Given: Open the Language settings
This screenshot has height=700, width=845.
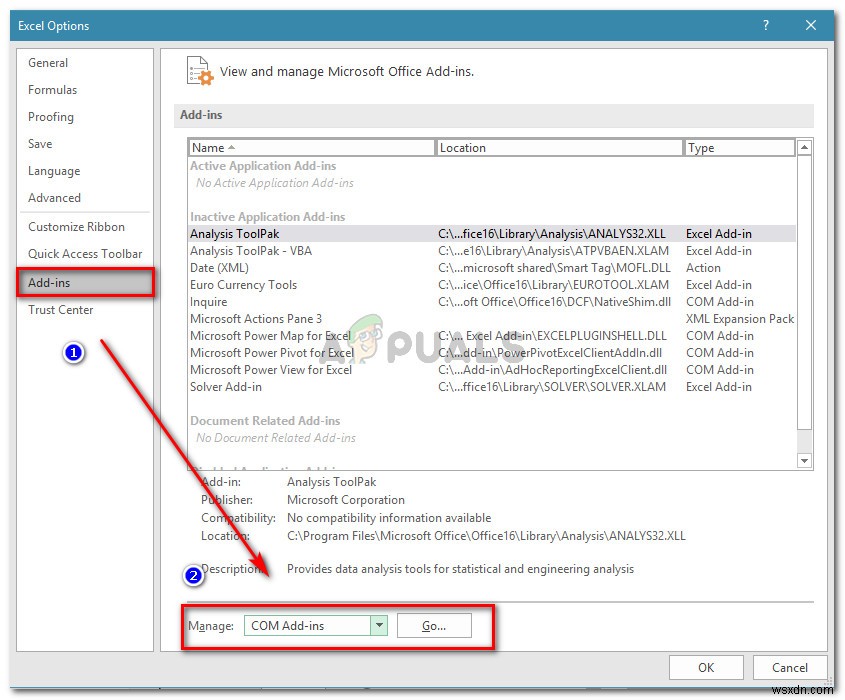Looking at the screenshot, I should pos(53,171).
